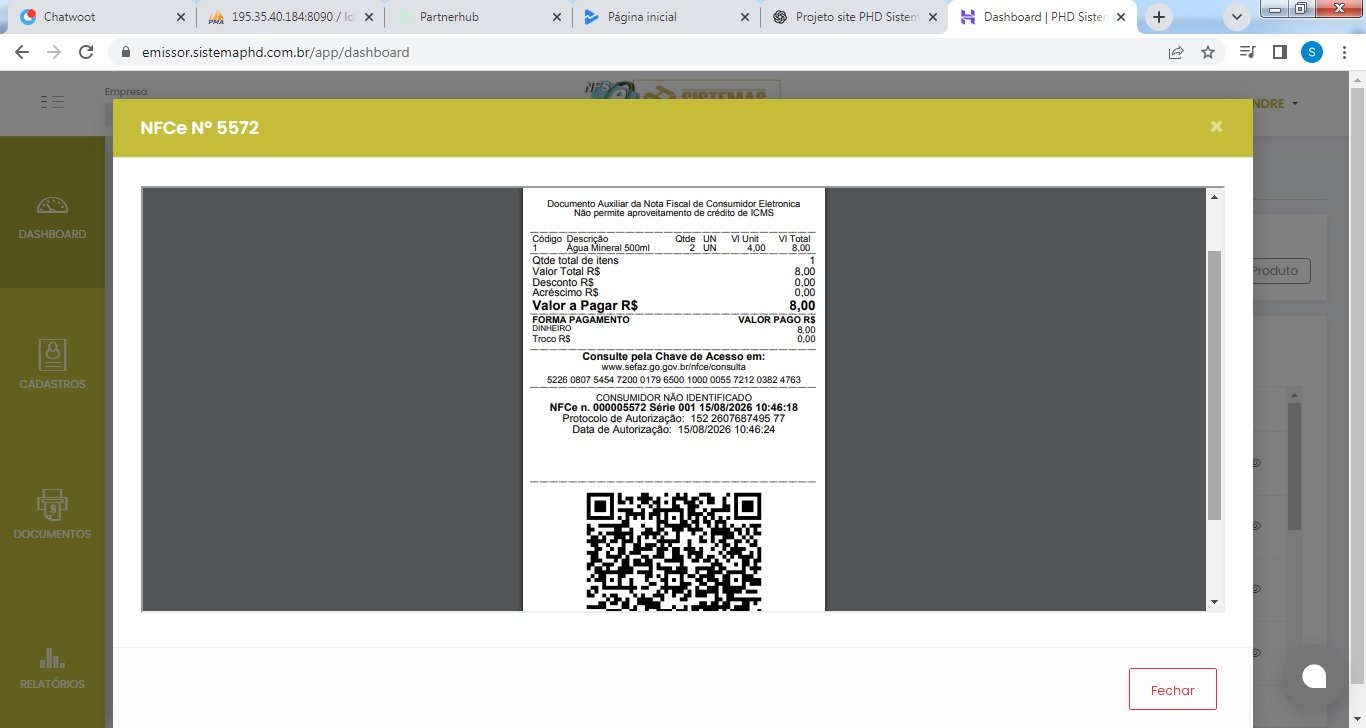
Task: Bookmark this page with the star icon
Action: pos(1208,52)
